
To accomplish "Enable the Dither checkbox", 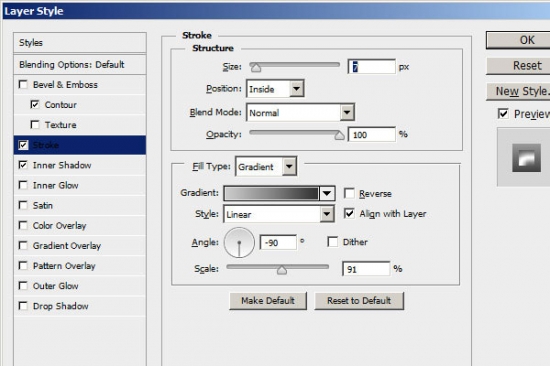I will (x=333, y=242).
